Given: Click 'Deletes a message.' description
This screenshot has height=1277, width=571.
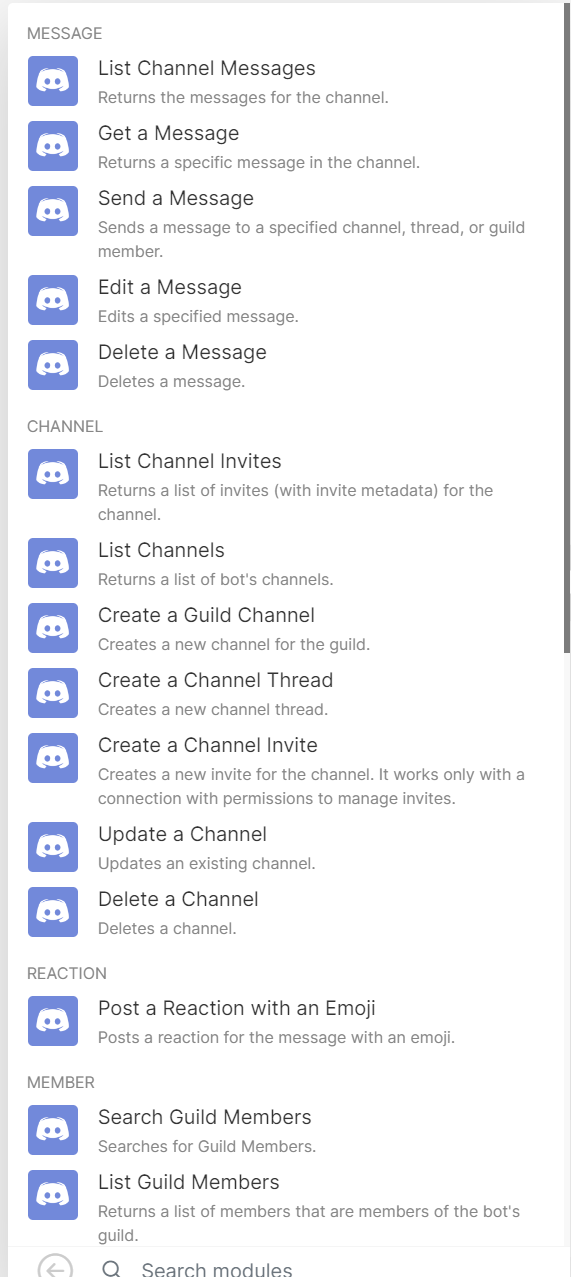Looking at the screenshot, I should pyautogui.click(x=171, y=381).
